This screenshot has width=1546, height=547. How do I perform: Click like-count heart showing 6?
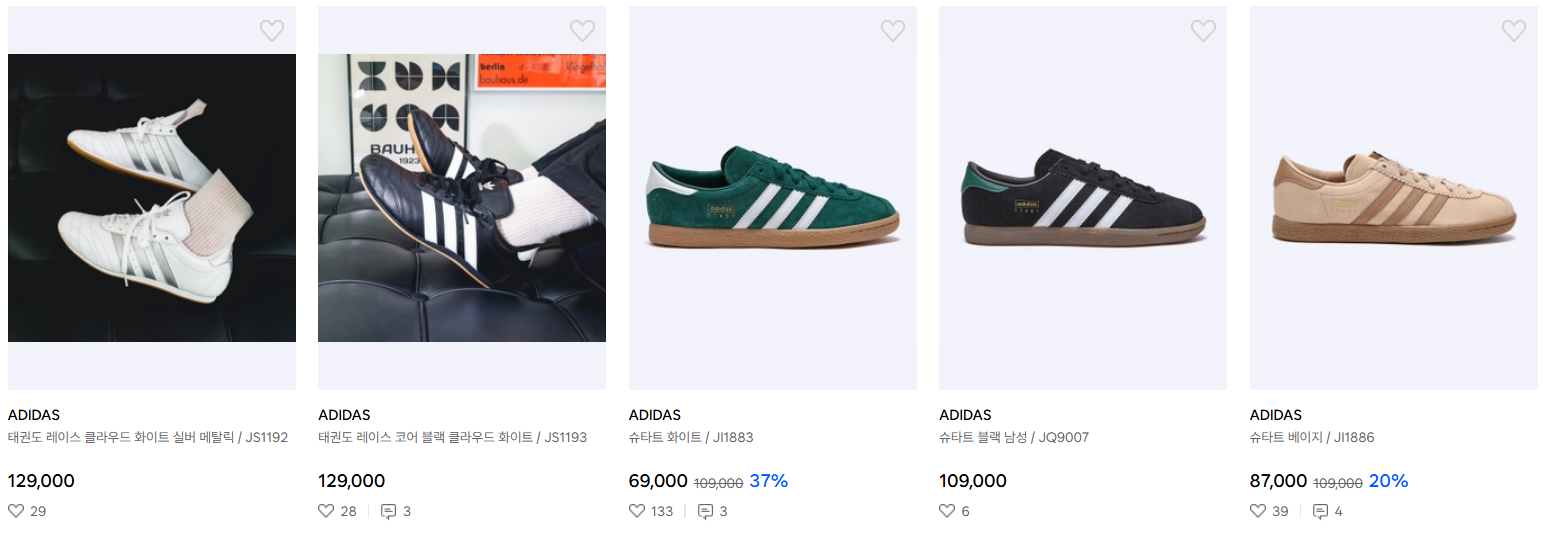[947, 511]
